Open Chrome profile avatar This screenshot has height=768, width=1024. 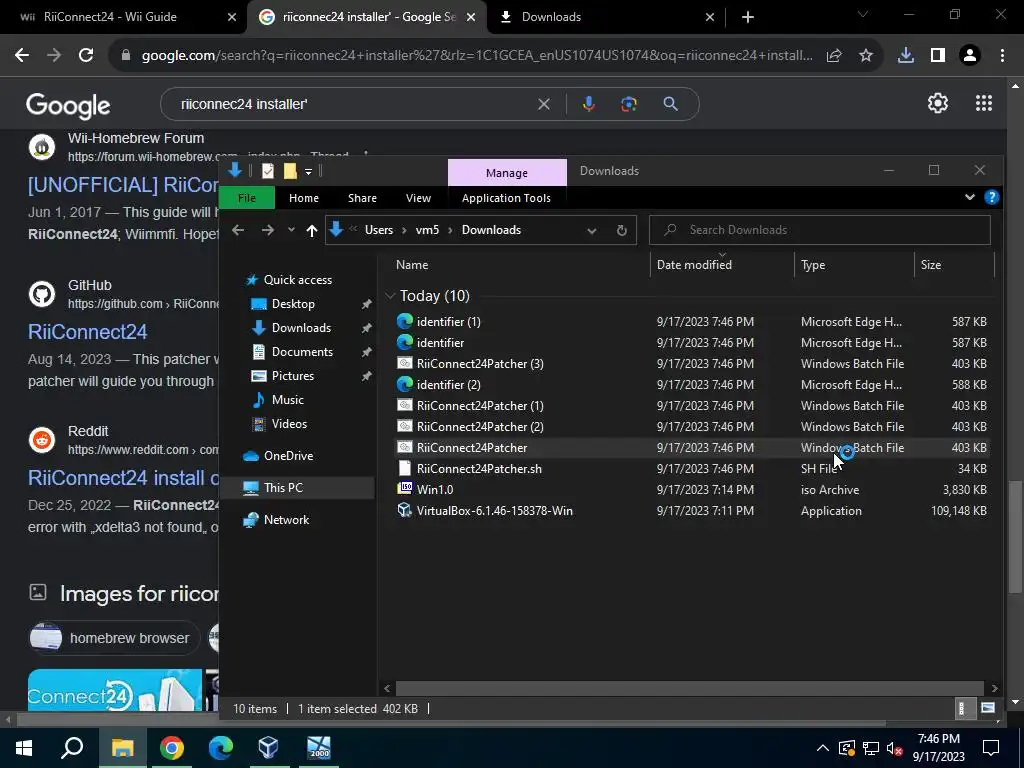(969, 56)
